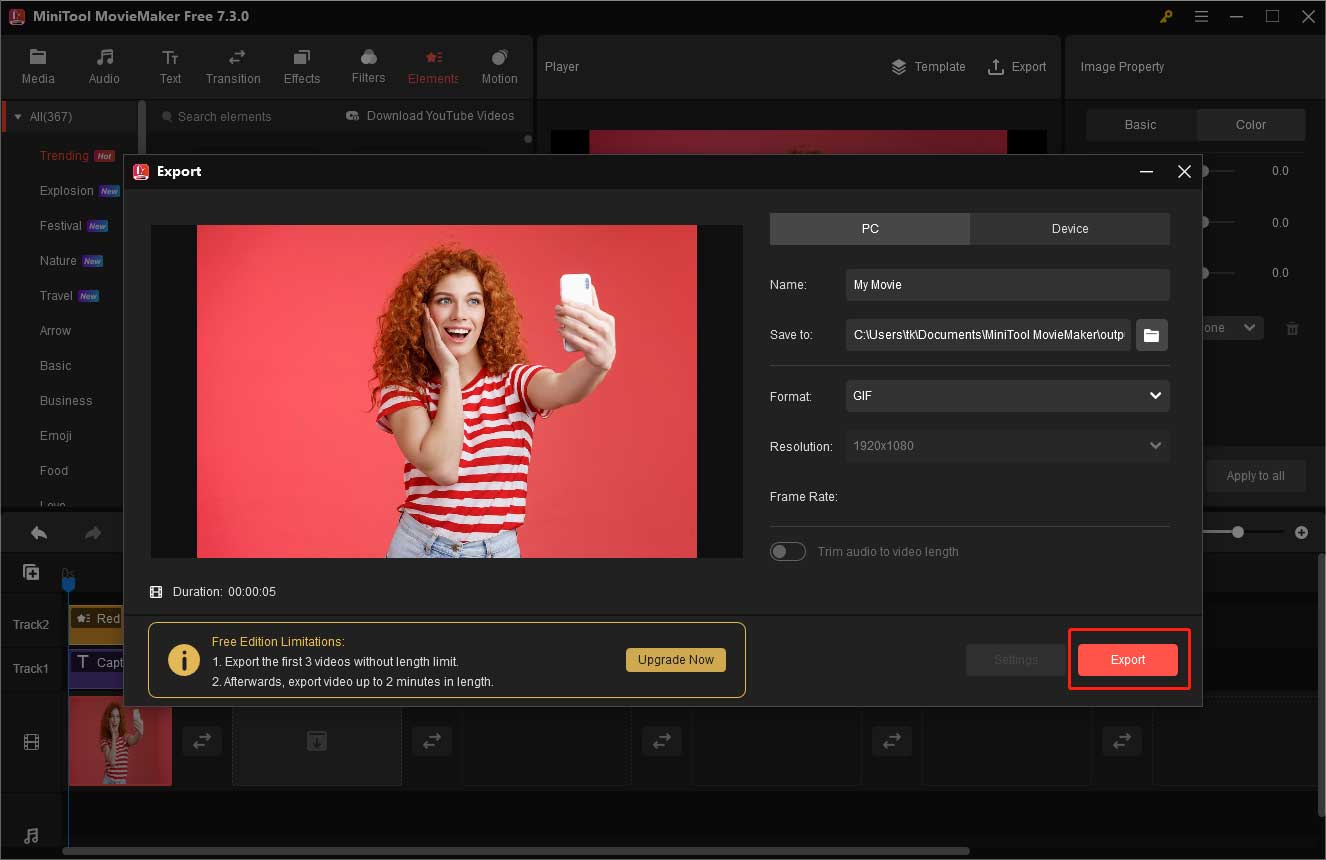Image resolution: width=1326 pixels, height=860 pixels.
Task: Select the Emoji elements category
Action: (x=55, y=436)
